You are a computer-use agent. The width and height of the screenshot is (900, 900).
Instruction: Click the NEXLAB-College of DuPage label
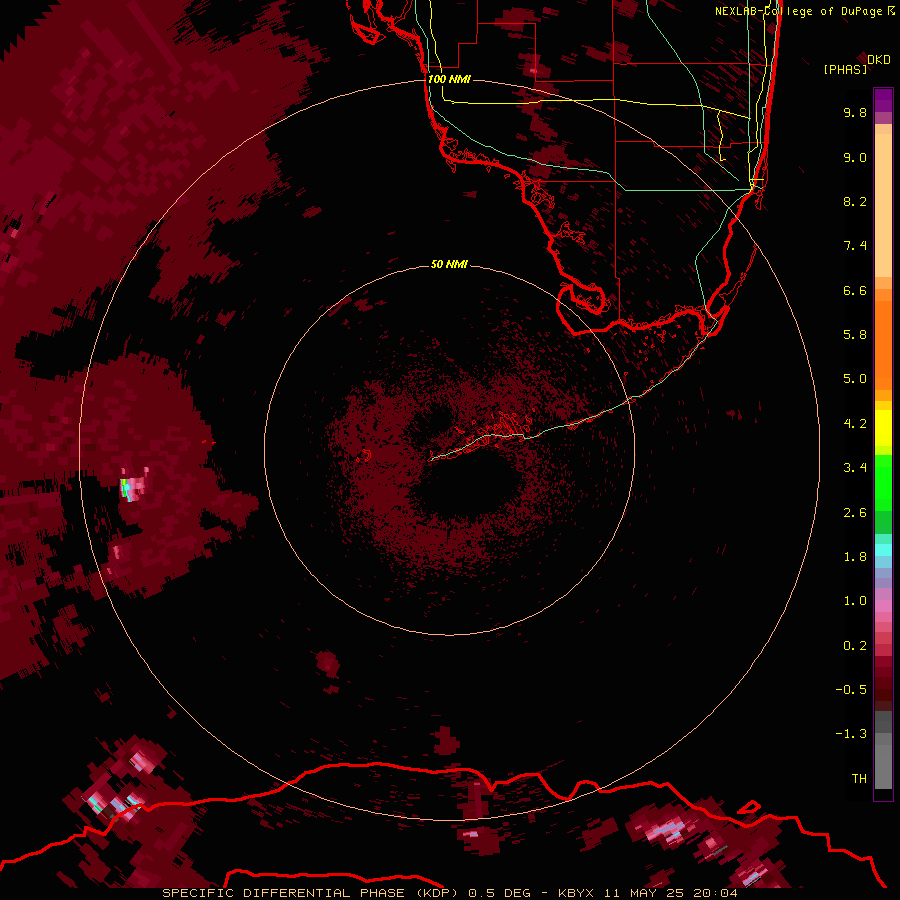tap(799, 11)
